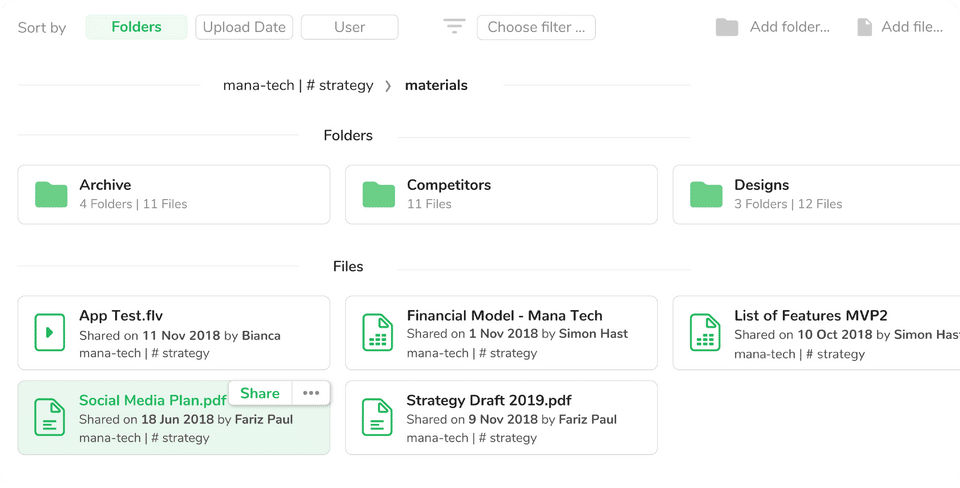Go to mana-tech | # strategy breadcrumb

(x=298, y=85)
